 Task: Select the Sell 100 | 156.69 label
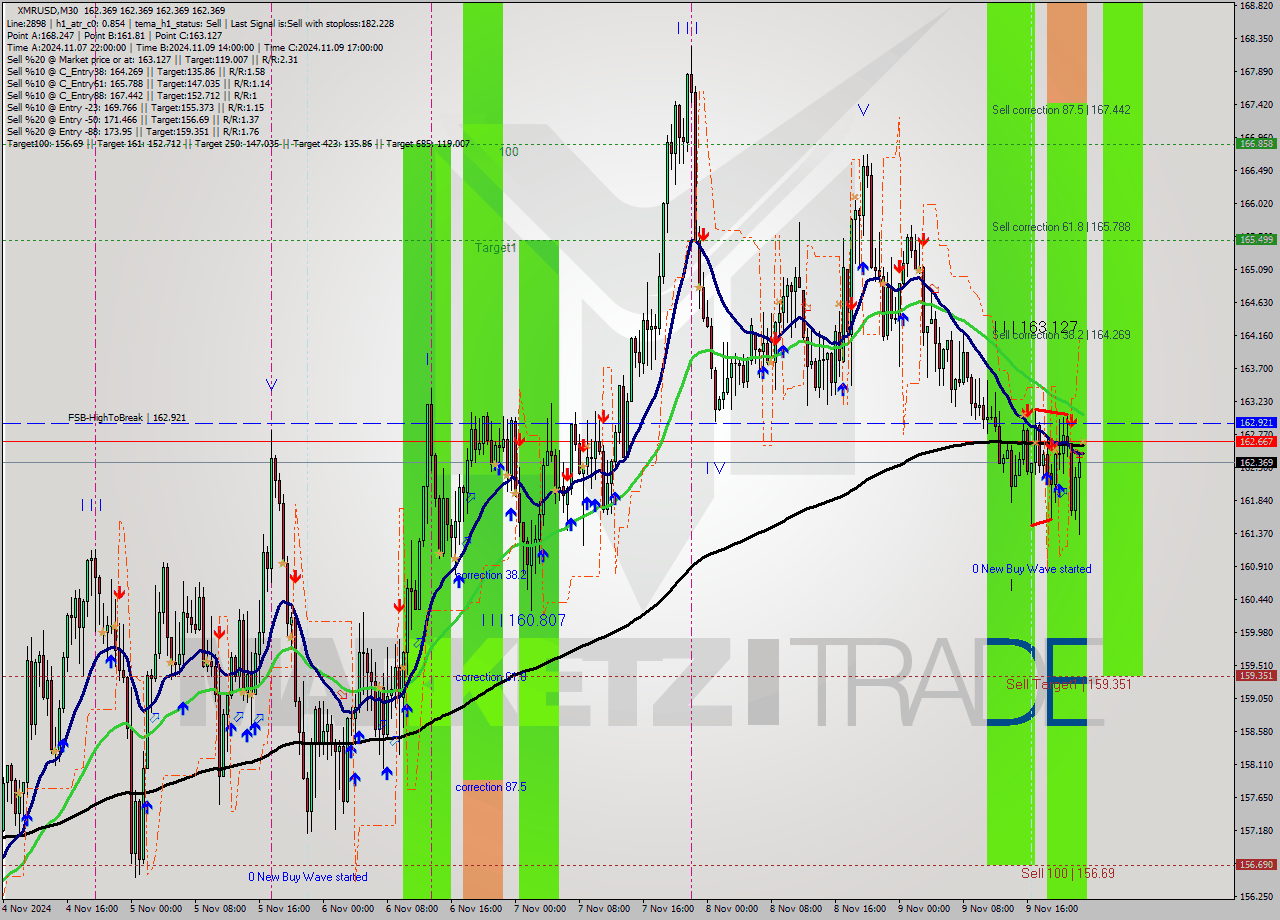[x=1067, y=873]
